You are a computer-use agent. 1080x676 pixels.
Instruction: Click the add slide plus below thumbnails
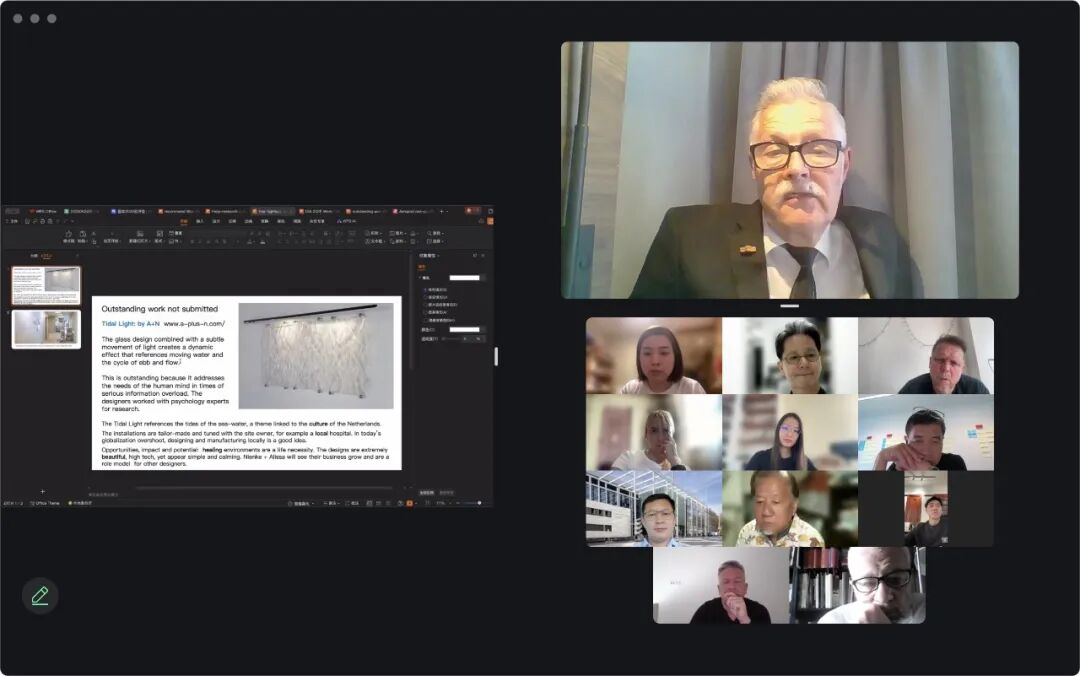(43, 491)
